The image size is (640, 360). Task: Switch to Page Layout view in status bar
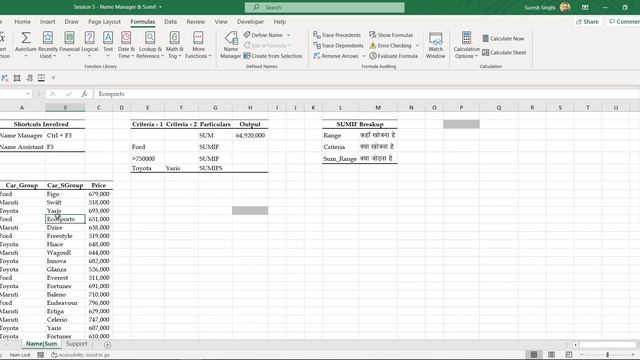(551, 354)
